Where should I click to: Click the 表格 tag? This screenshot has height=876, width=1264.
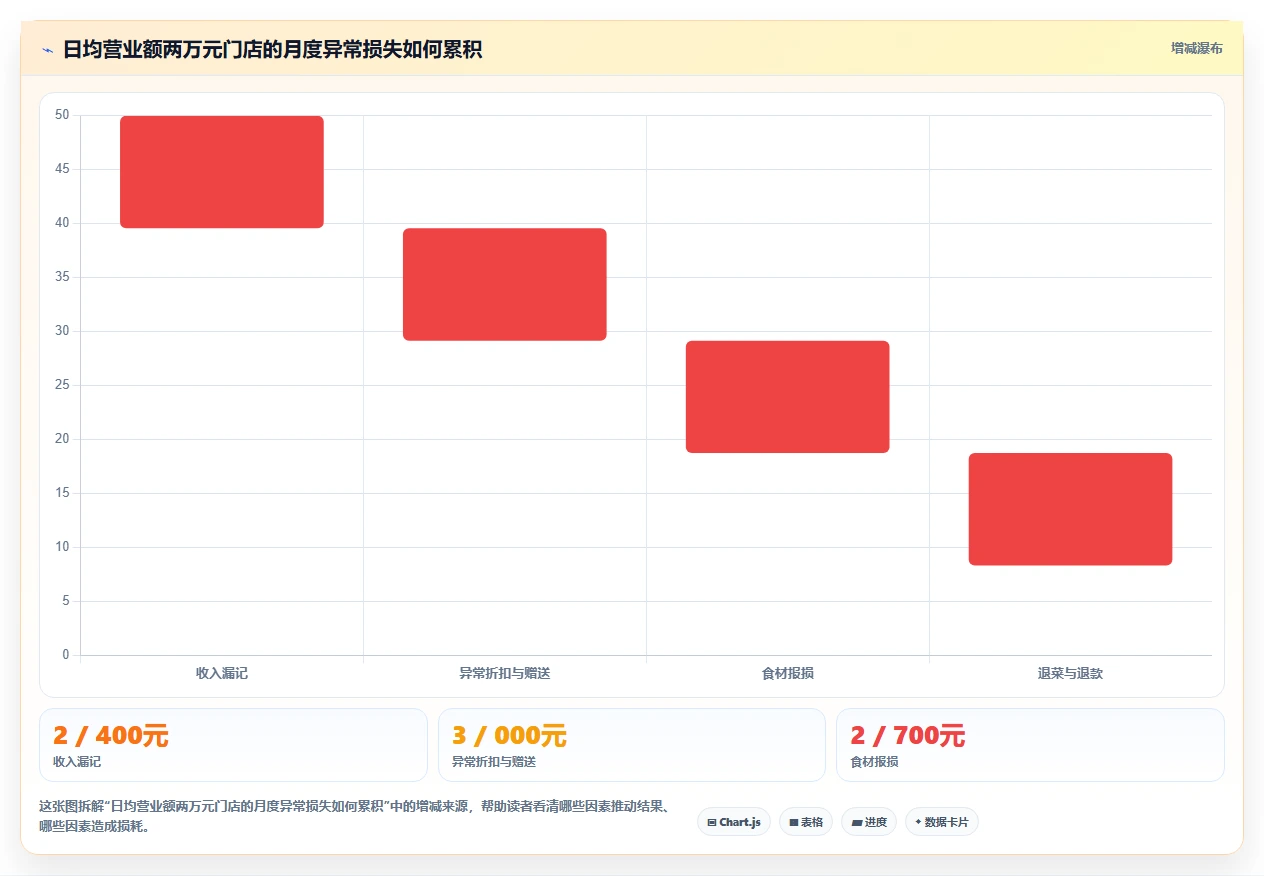click(806, 822)
